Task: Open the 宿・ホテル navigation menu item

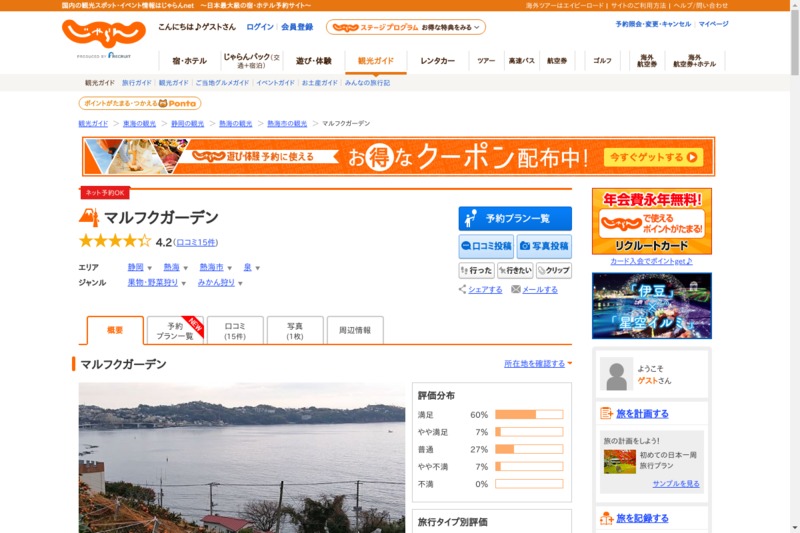Action: point(189,61)
